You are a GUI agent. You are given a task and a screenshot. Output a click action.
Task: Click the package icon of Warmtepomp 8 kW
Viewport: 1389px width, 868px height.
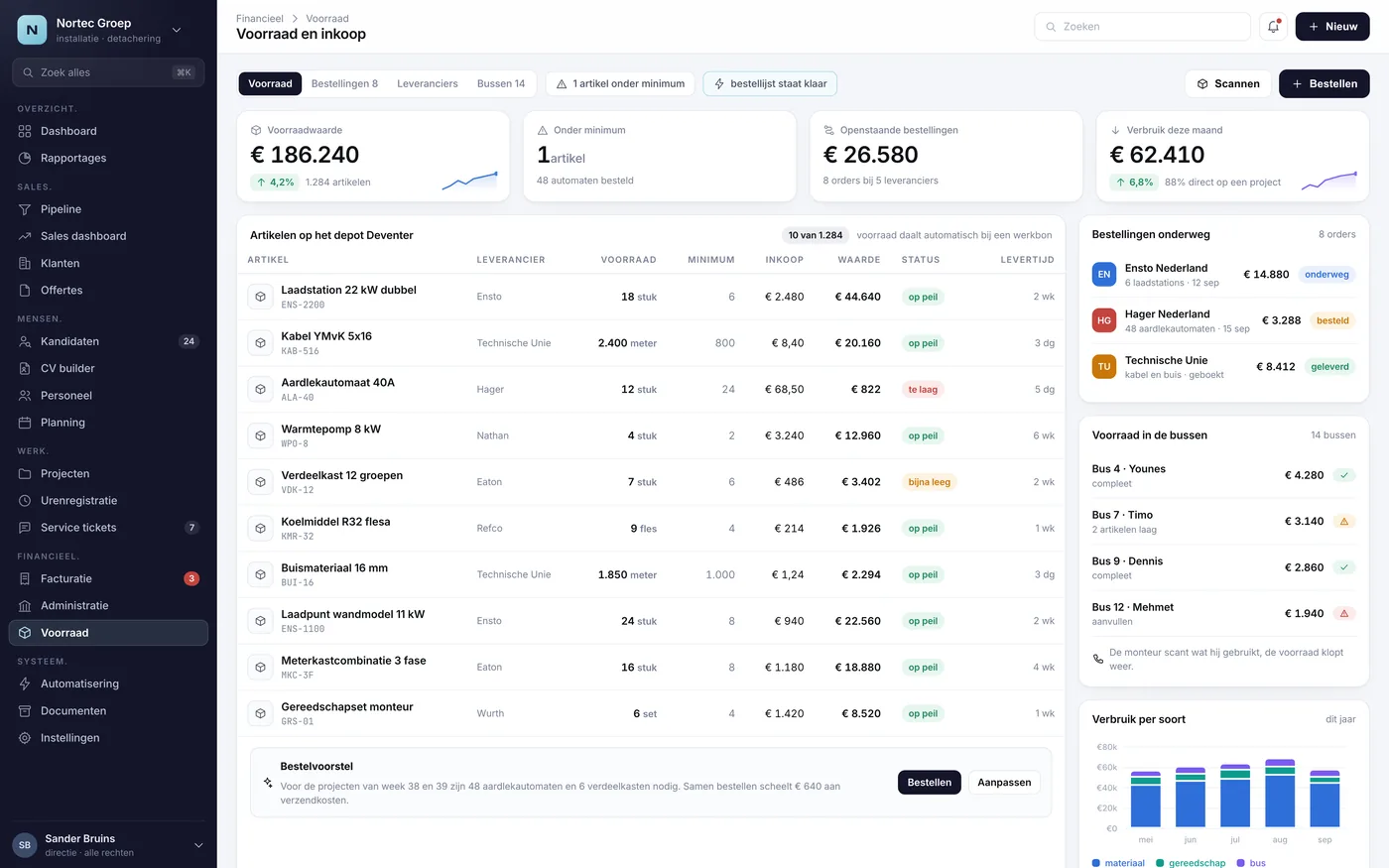(x=260, y=435)
